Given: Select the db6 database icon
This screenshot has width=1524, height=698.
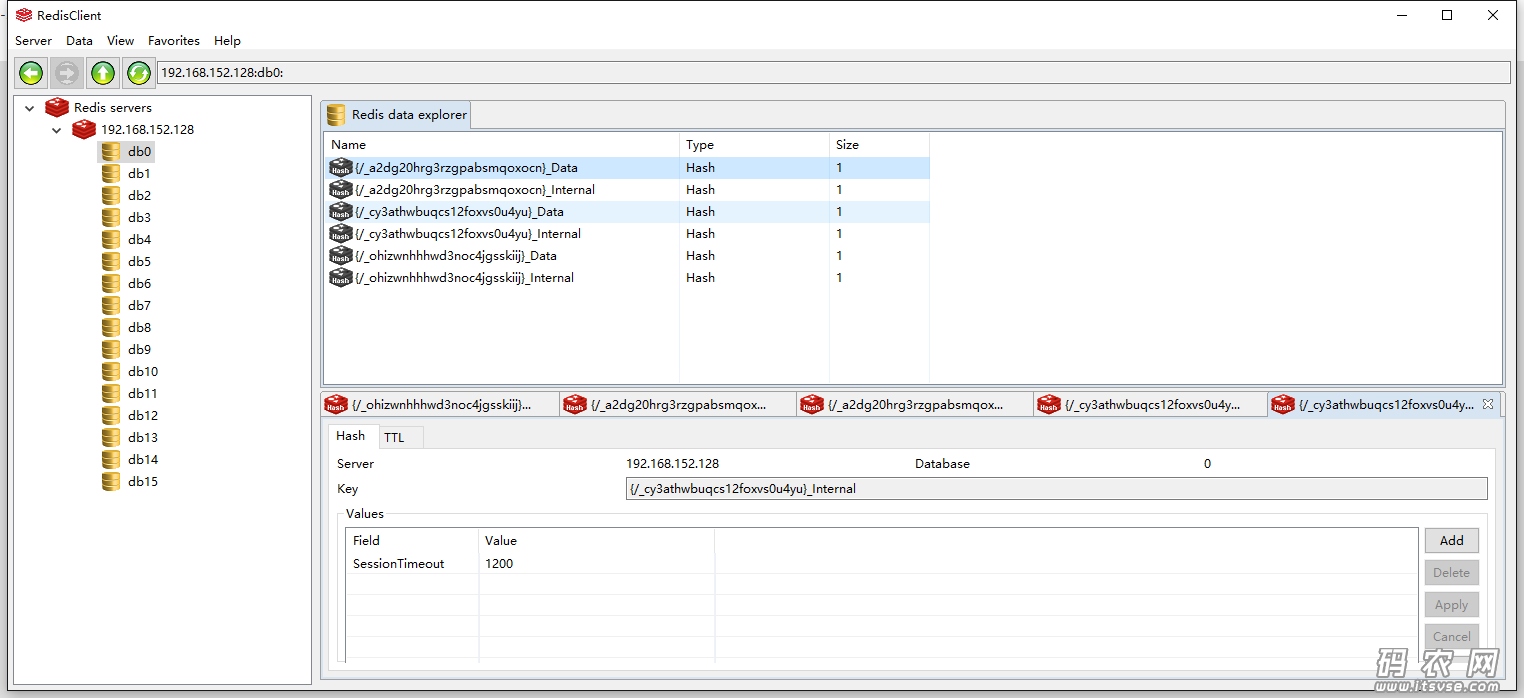Looking at the screenshot, I should pyautogui.click(x=111, y=284).
